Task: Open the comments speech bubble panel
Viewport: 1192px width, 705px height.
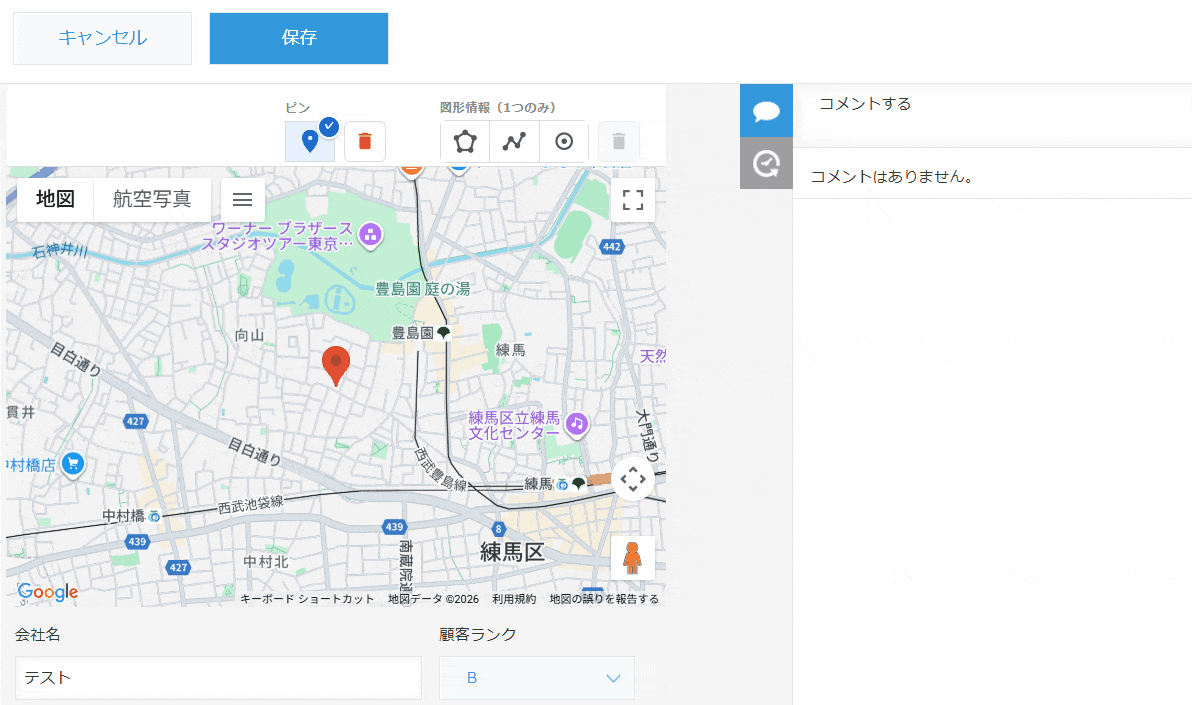Action: click(x=766, y=111)
